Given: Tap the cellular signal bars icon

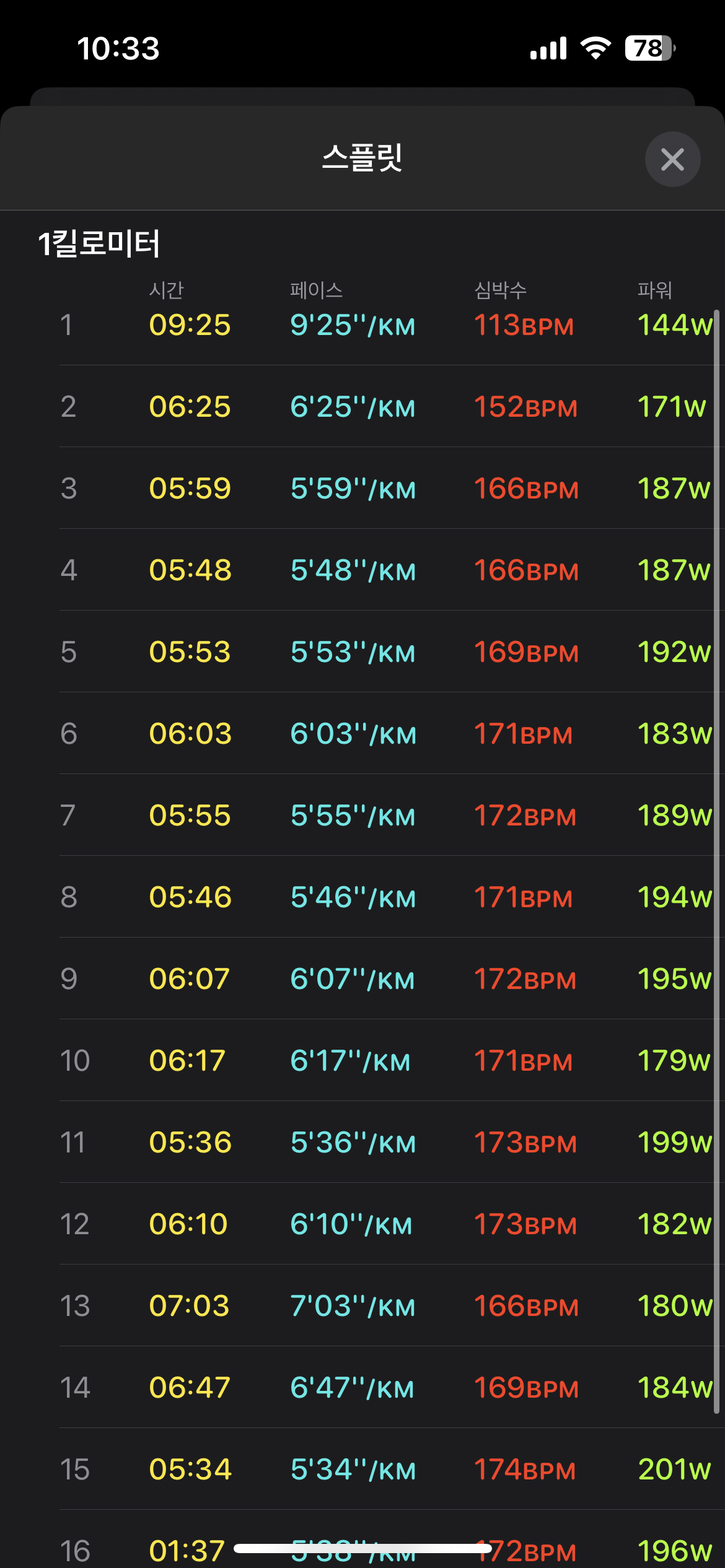Looking at the screenshot, I should pyautogui.click(x=548, y=48).
